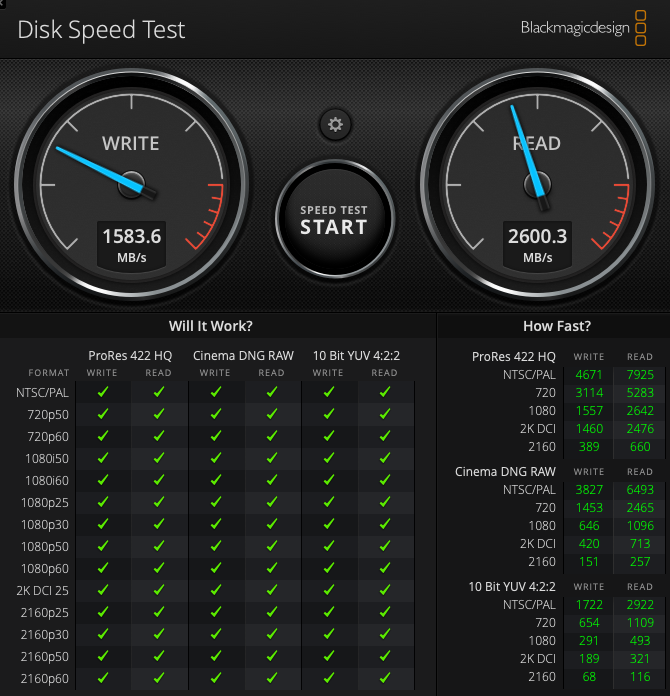Click the 68 write value

[x=589, y=676]
